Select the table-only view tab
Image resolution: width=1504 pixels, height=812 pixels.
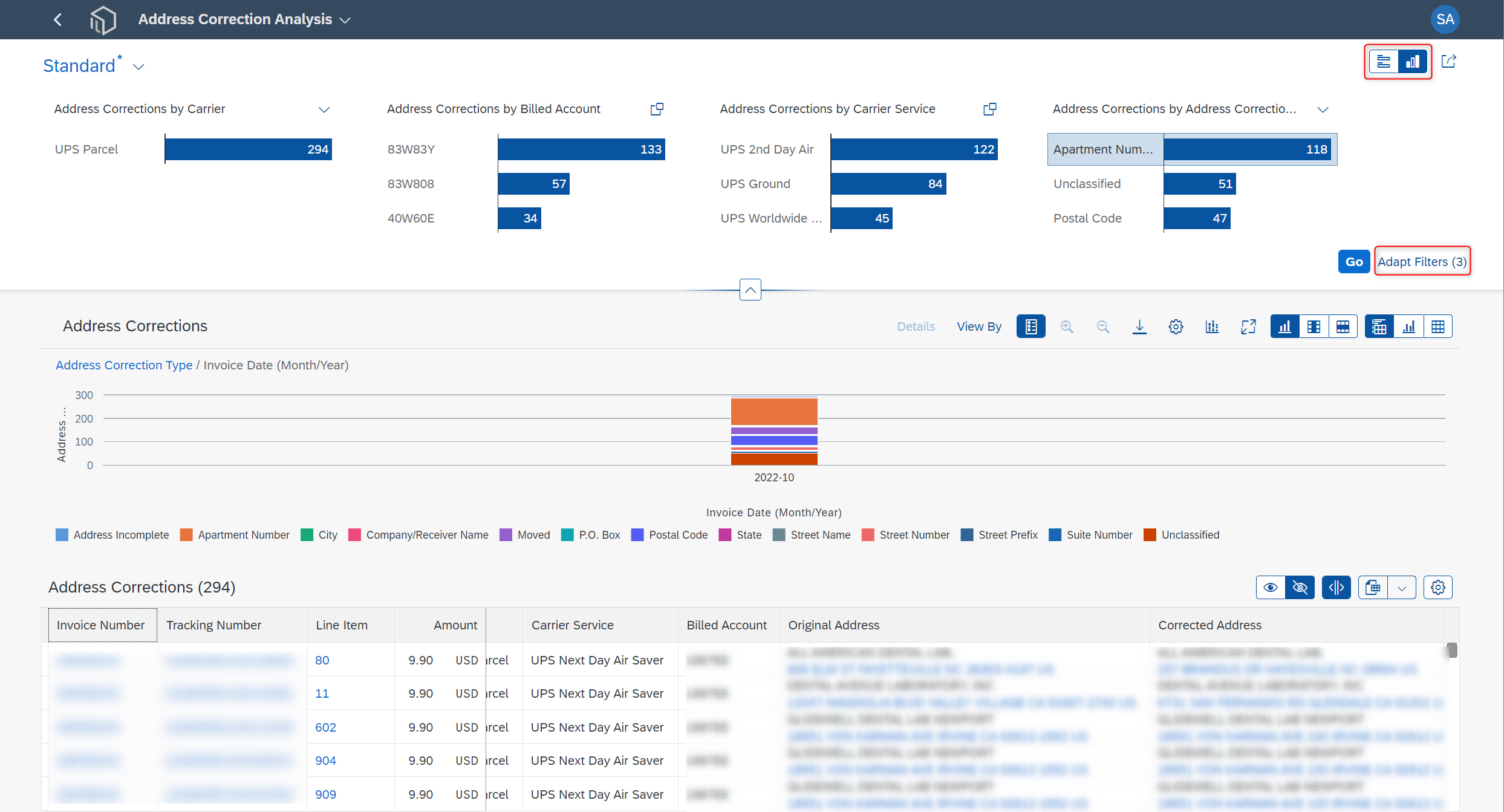click(x=1438, y=326)
